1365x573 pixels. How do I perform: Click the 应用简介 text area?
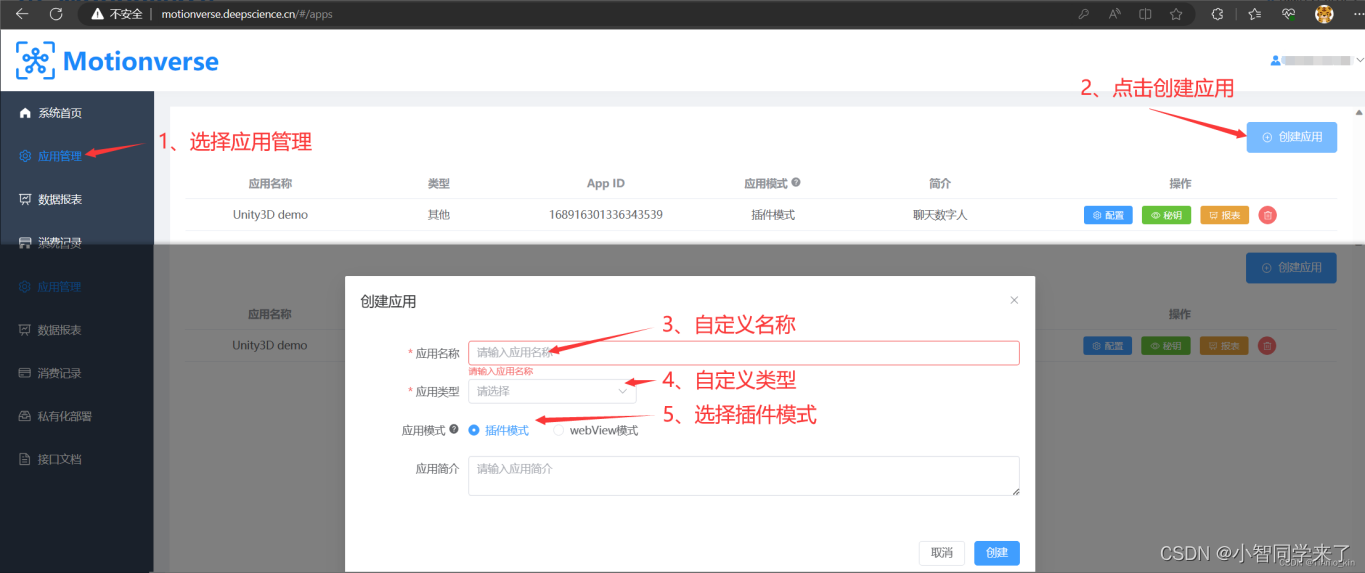[x=744, y=476]
